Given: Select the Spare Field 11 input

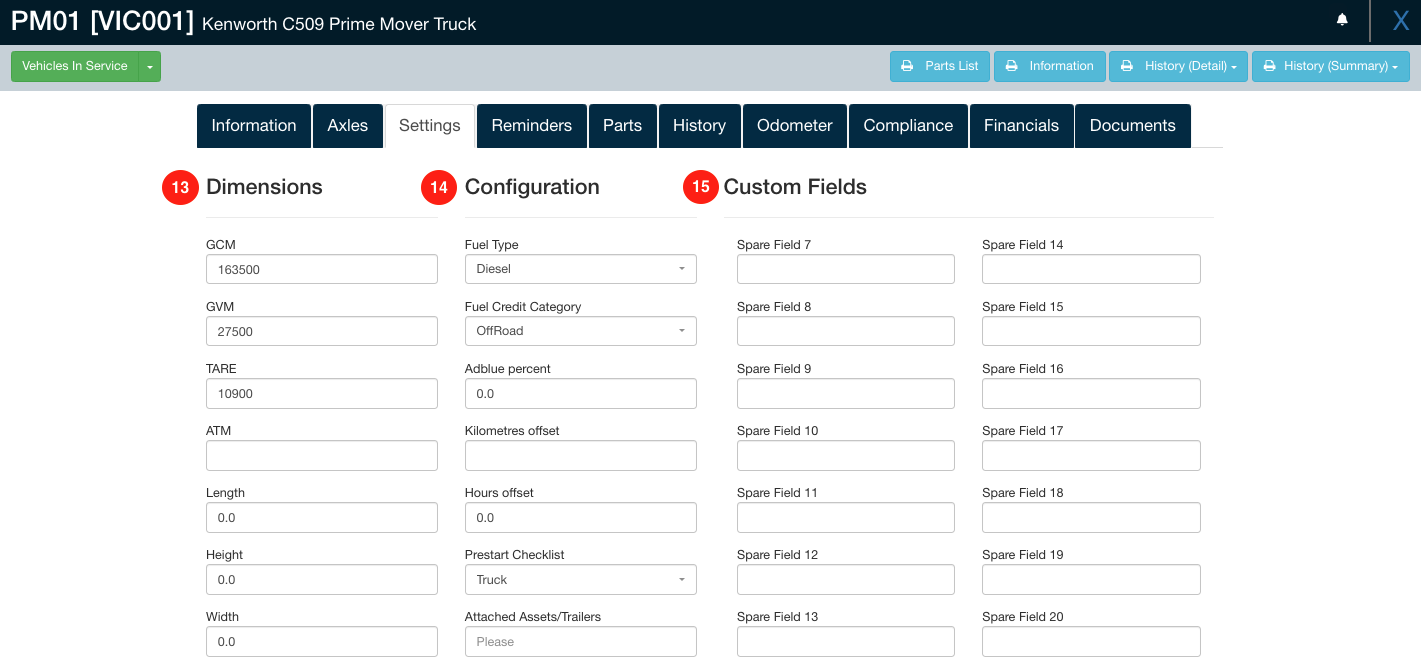Looking at the screenshot, I should tap(846, 517).
